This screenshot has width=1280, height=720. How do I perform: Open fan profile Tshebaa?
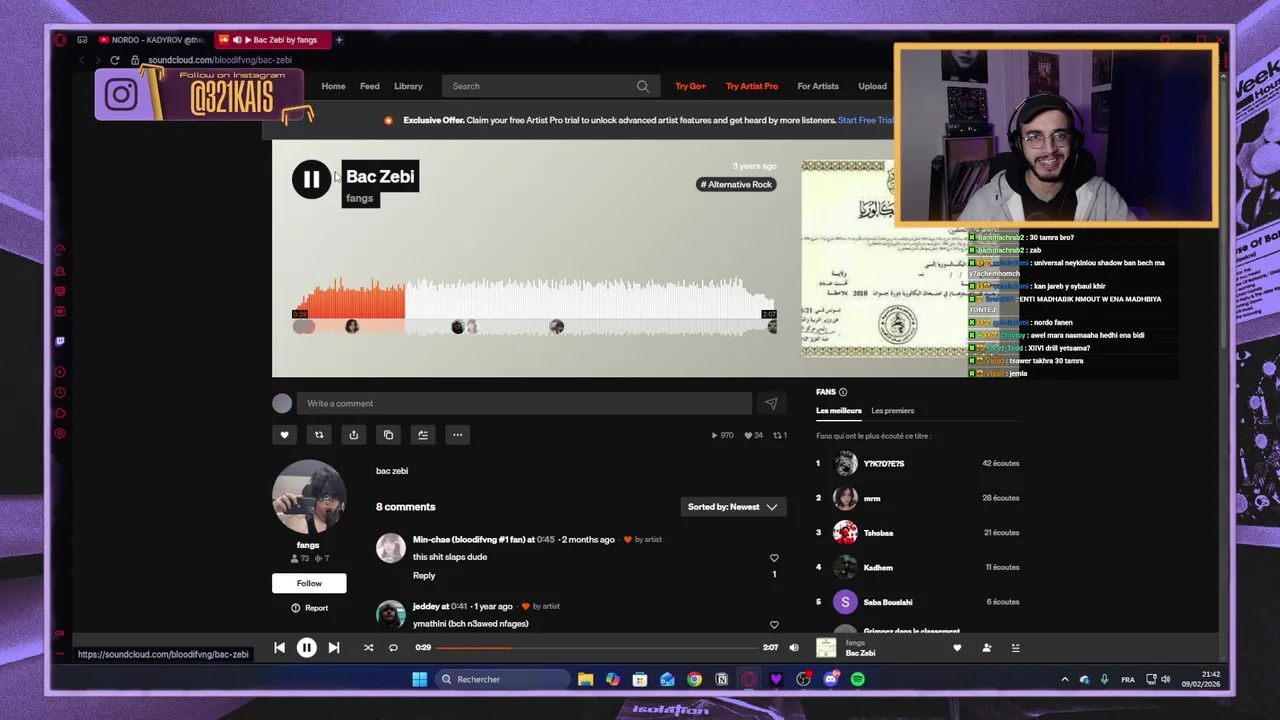pos(878,533)
